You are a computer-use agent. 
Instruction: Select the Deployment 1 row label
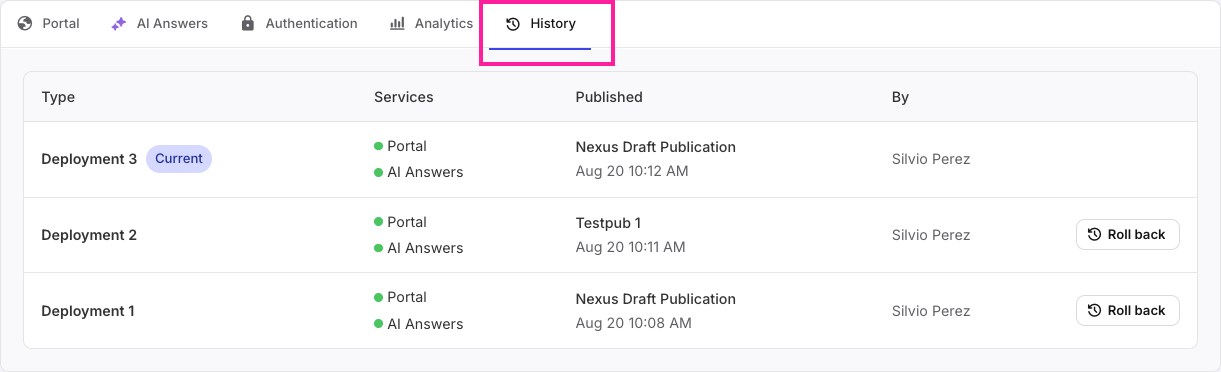pos(88,311)
